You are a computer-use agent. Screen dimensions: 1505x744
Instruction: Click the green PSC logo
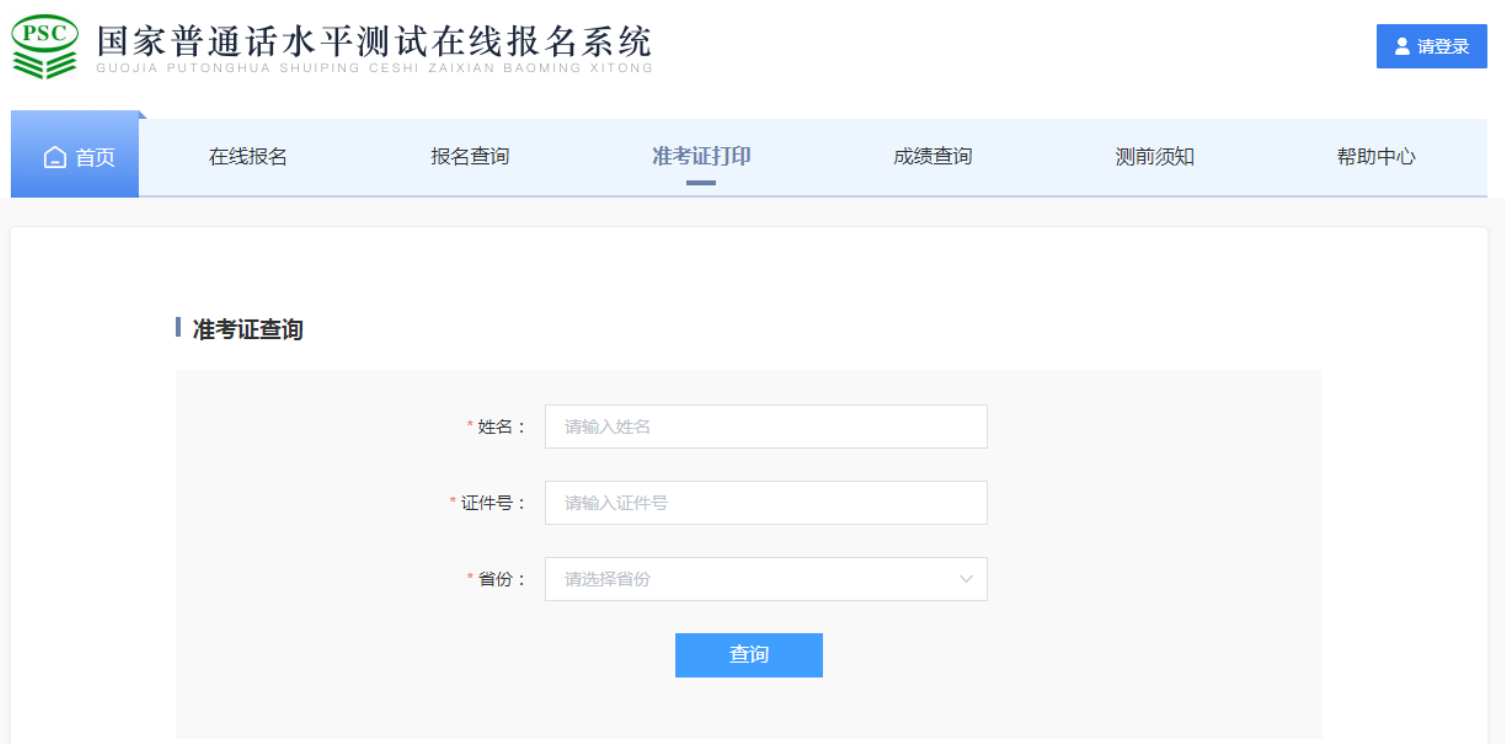click(x=45, y=47)
